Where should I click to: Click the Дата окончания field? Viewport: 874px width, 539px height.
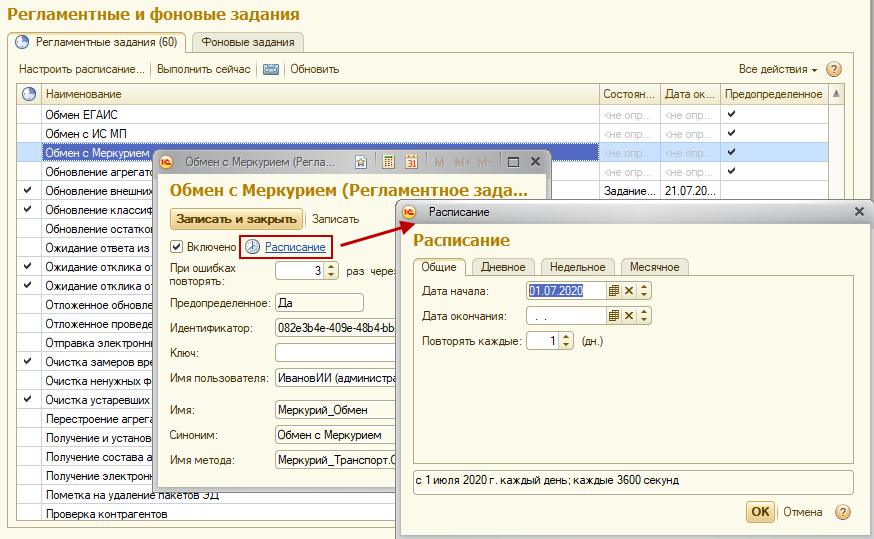tap(566, 315)
